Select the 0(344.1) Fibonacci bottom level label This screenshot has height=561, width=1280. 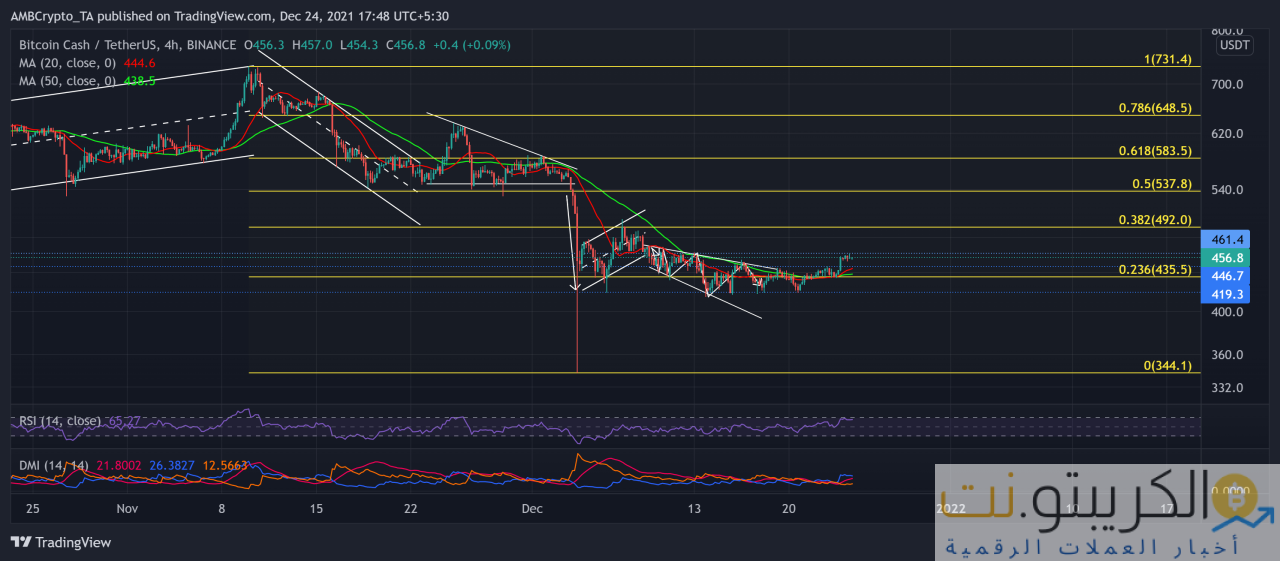coord(1167,366)
